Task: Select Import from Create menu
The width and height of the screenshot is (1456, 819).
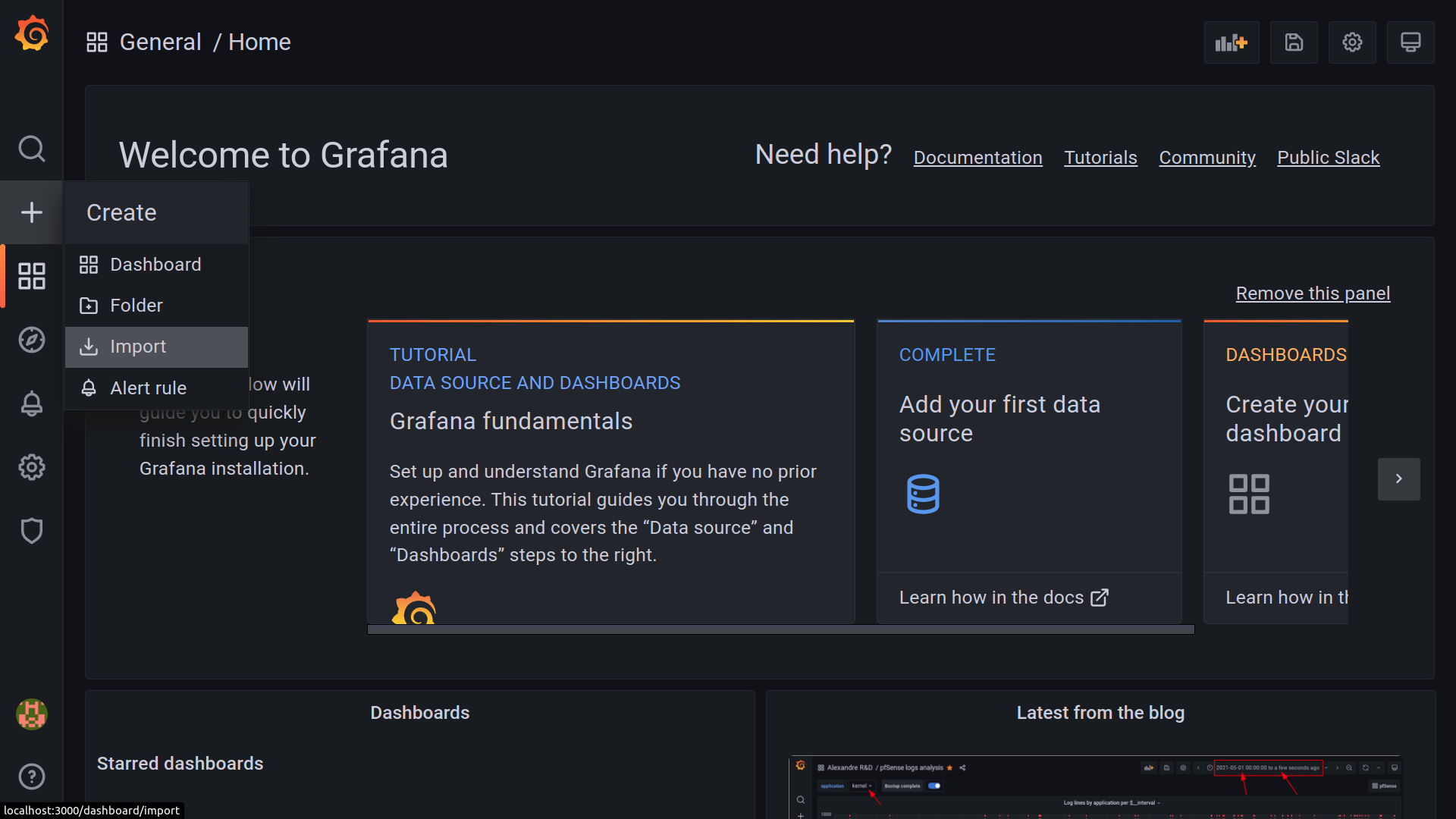Action: [138, 347]
